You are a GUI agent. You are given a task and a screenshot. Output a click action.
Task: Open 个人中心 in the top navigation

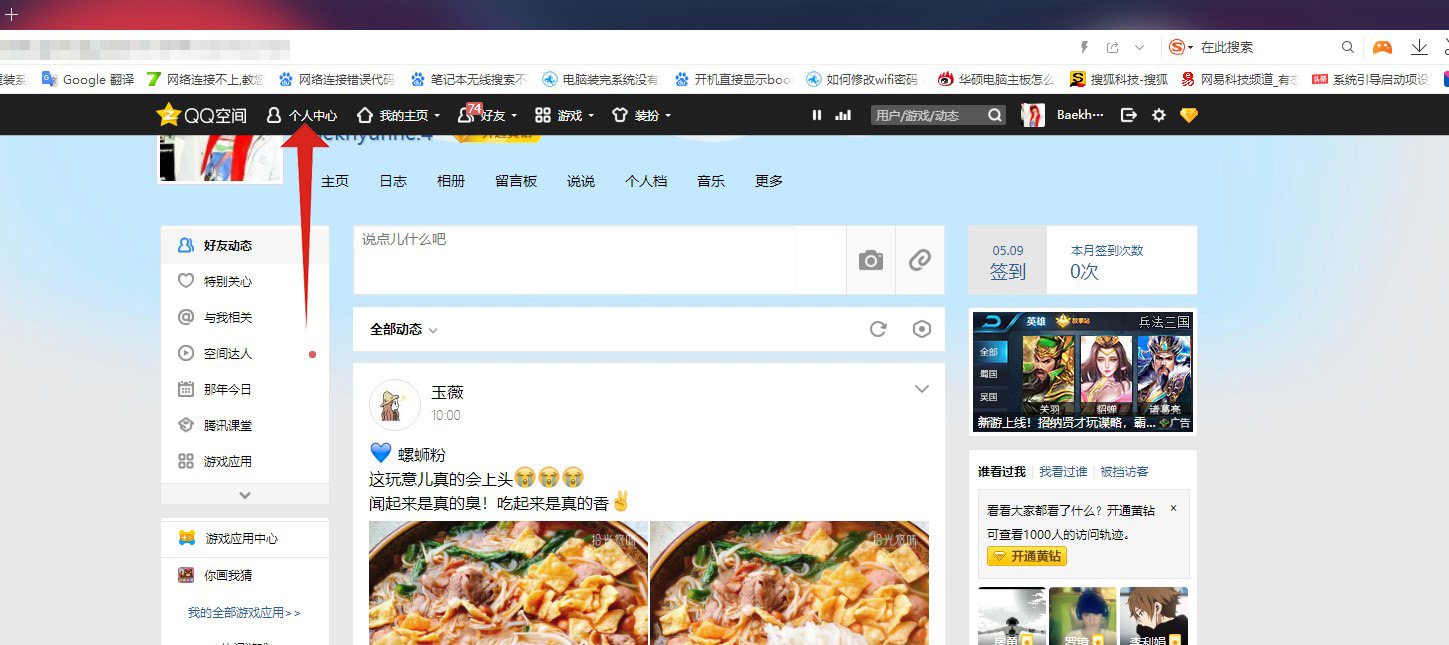click(x=302, y=116)
